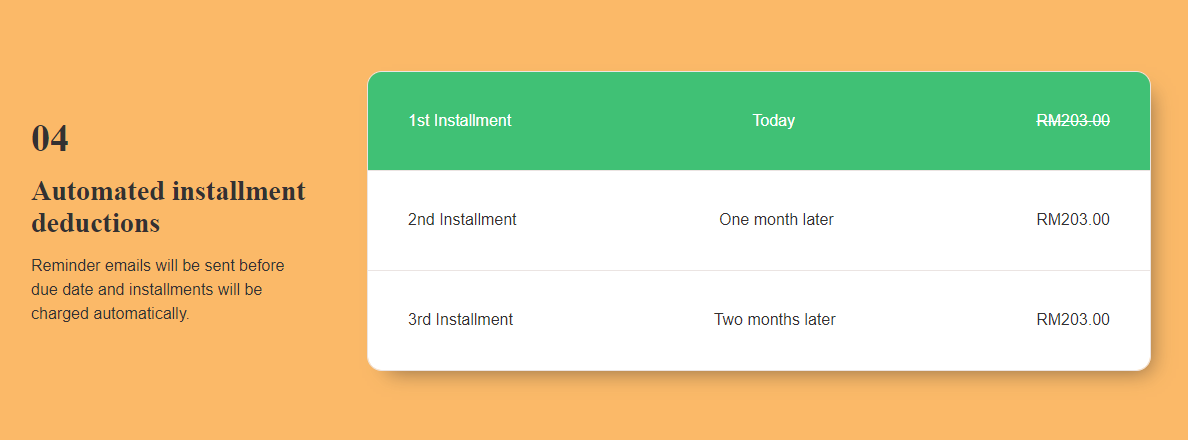1188x440 pixels.
Task: Click the "3rd Installment" label
Action: tap(461, 320)
